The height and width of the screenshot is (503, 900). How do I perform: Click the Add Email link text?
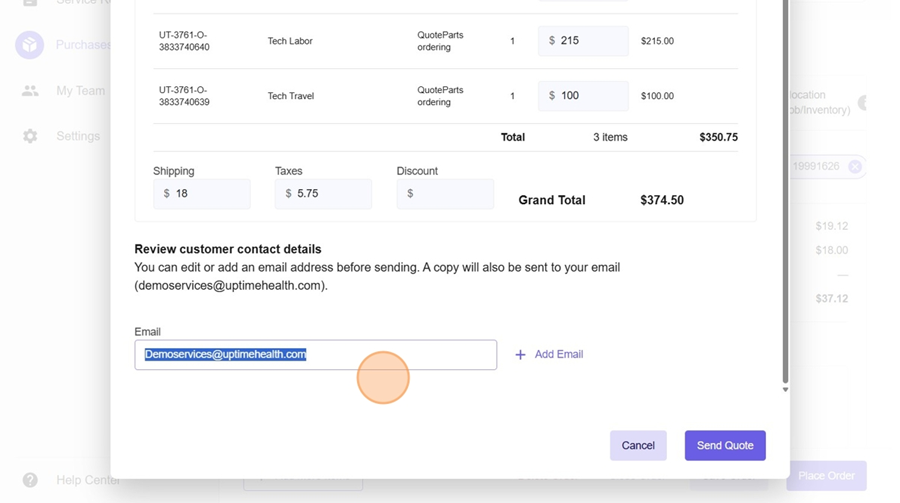point(558,355)
